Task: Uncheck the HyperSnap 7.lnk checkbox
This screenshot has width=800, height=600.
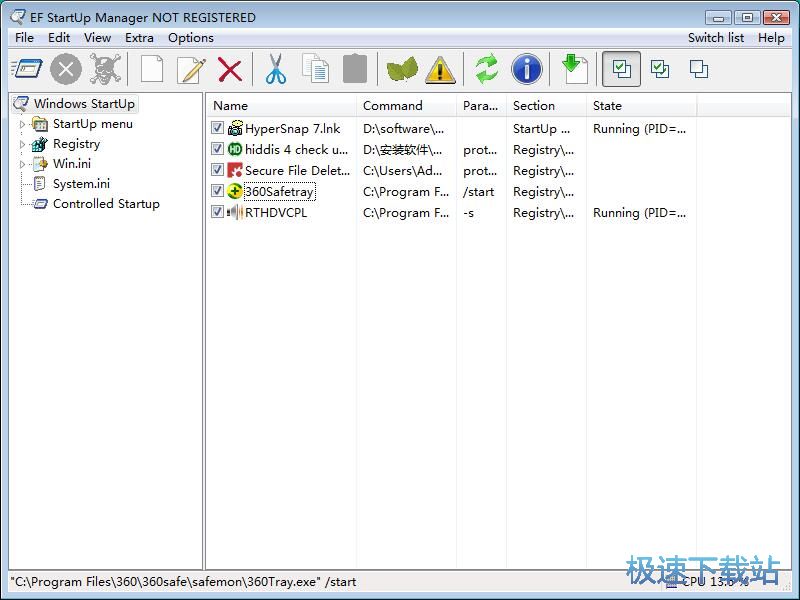Action: [218, 128]
